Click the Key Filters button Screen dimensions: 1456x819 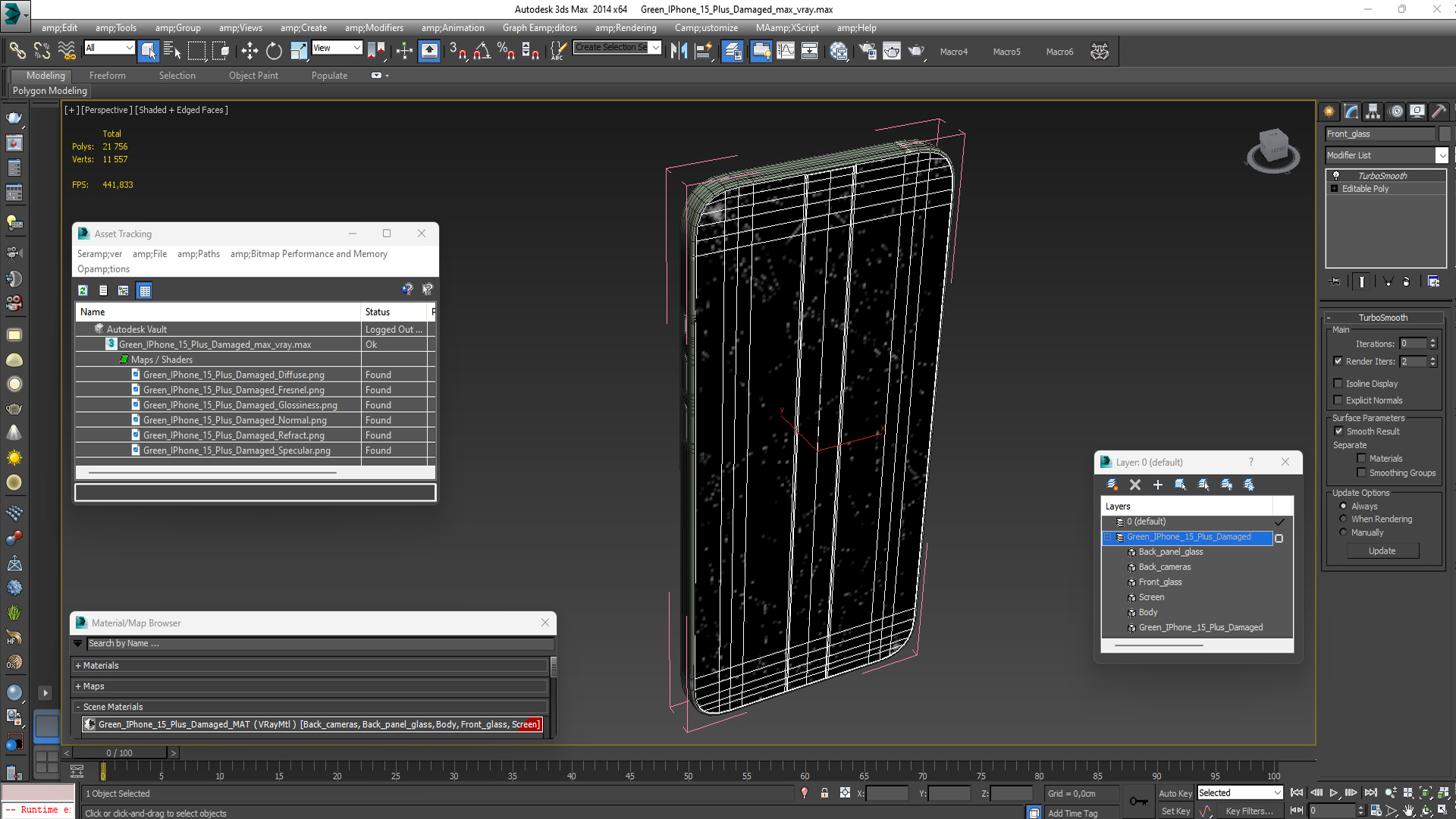[x=1249, y=811]
